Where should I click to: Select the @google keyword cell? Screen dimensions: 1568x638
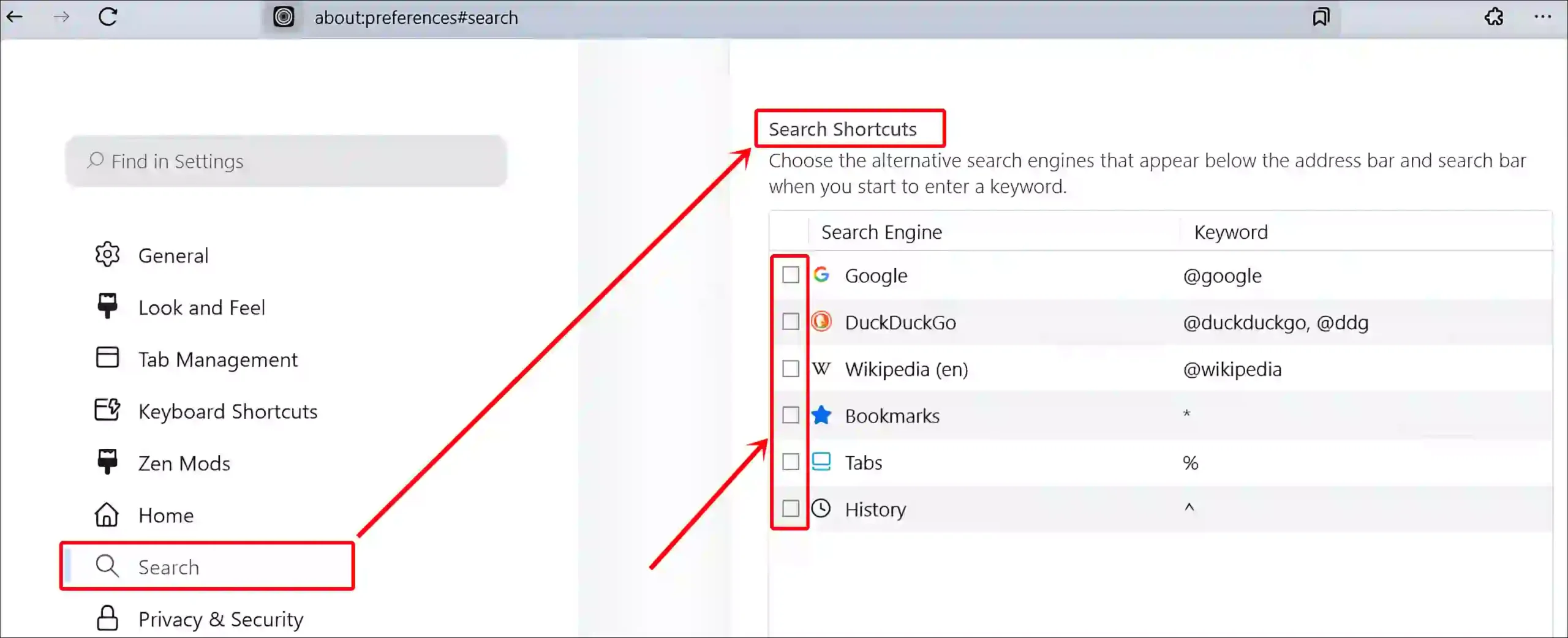pos(1223,276)
